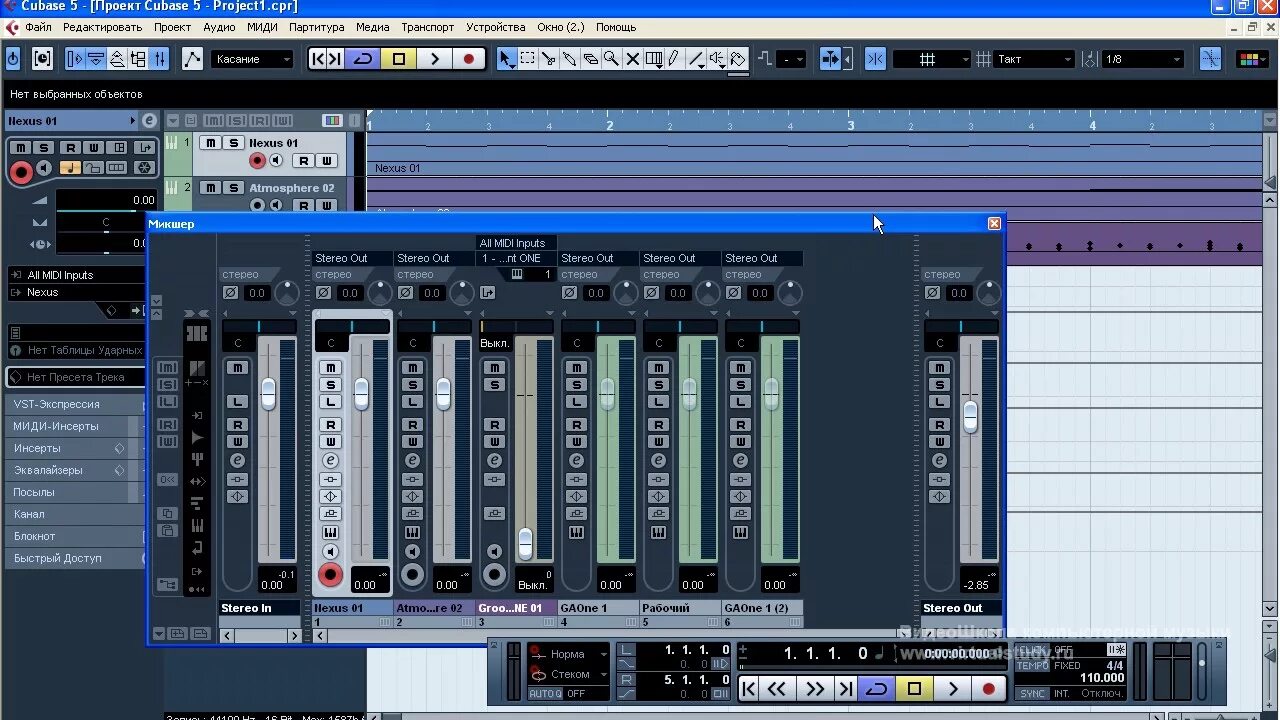Click Stop in the top toolbar
The image size is (1280, 720).
[398, 59]
